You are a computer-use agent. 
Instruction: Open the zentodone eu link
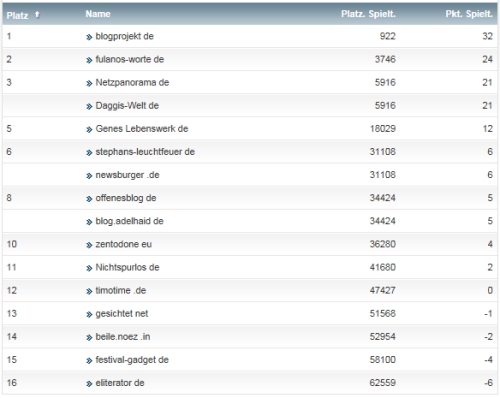124,244
